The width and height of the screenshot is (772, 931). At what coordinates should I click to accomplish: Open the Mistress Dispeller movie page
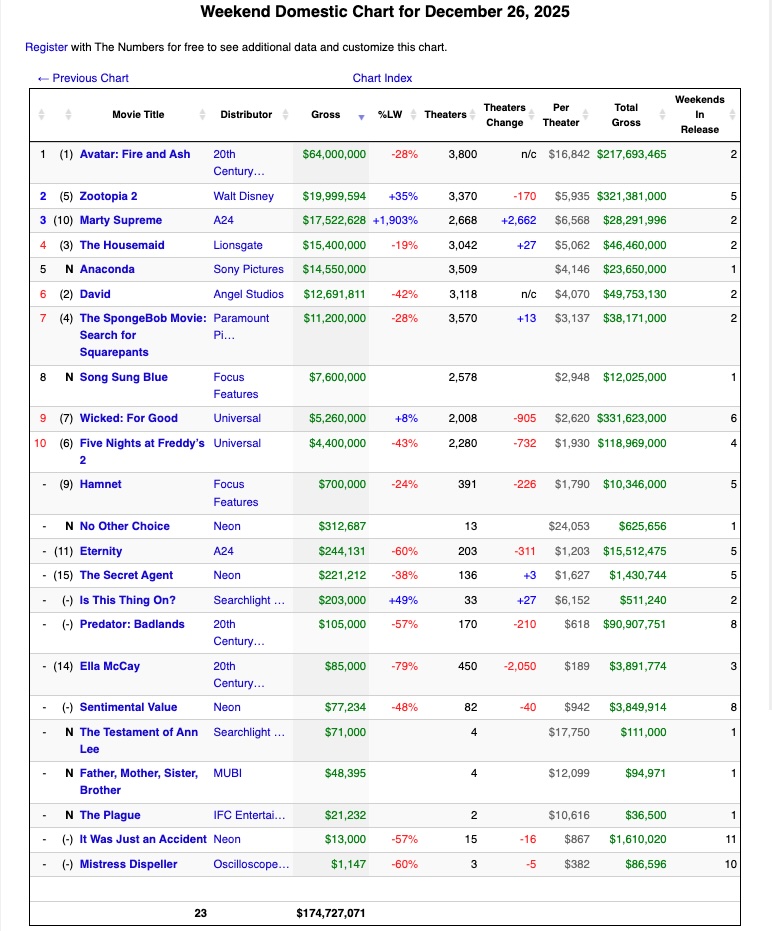click(x=128, y=864)
